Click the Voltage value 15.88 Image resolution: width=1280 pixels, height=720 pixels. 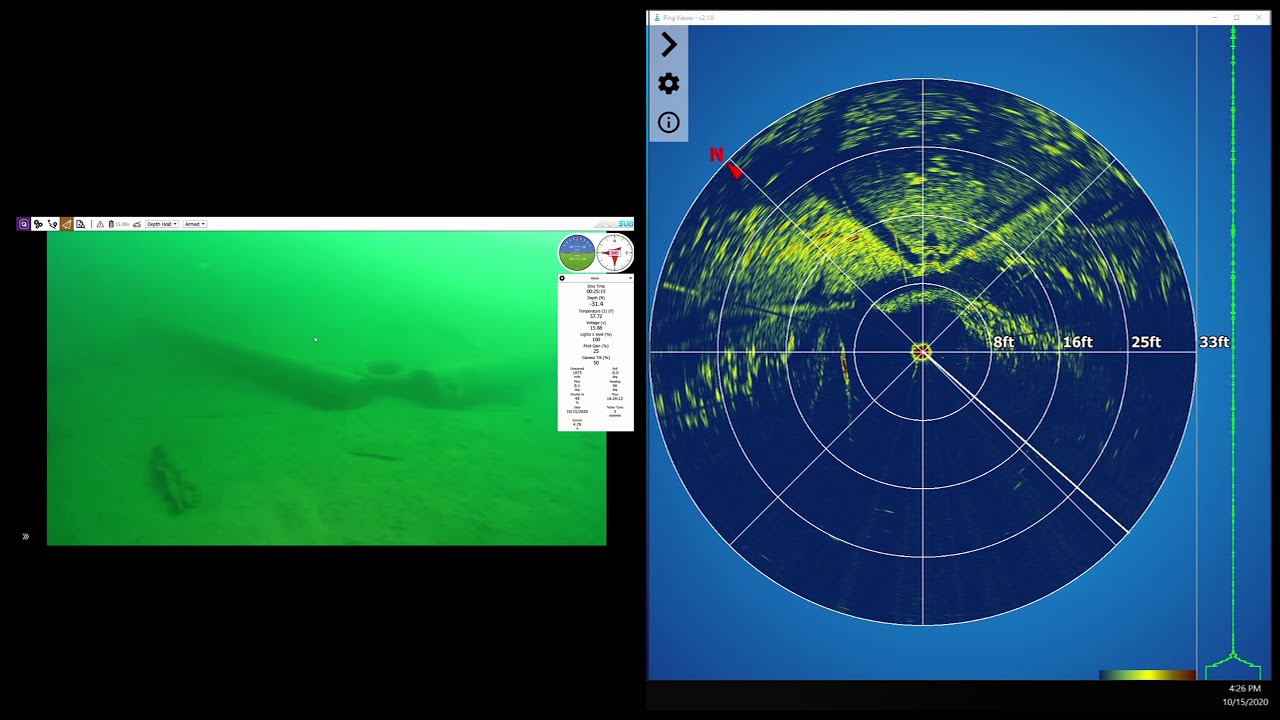(596, 328)
